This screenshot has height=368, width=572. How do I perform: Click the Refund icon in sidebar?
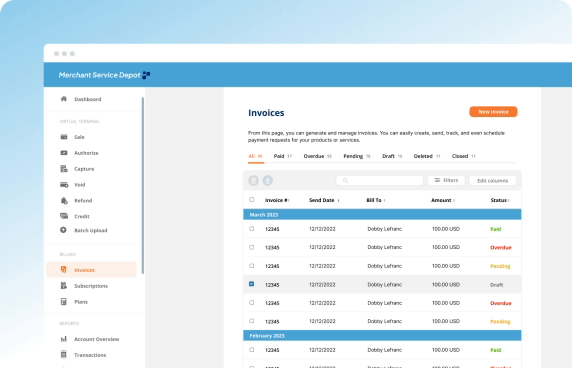click(x=64, y=200)
